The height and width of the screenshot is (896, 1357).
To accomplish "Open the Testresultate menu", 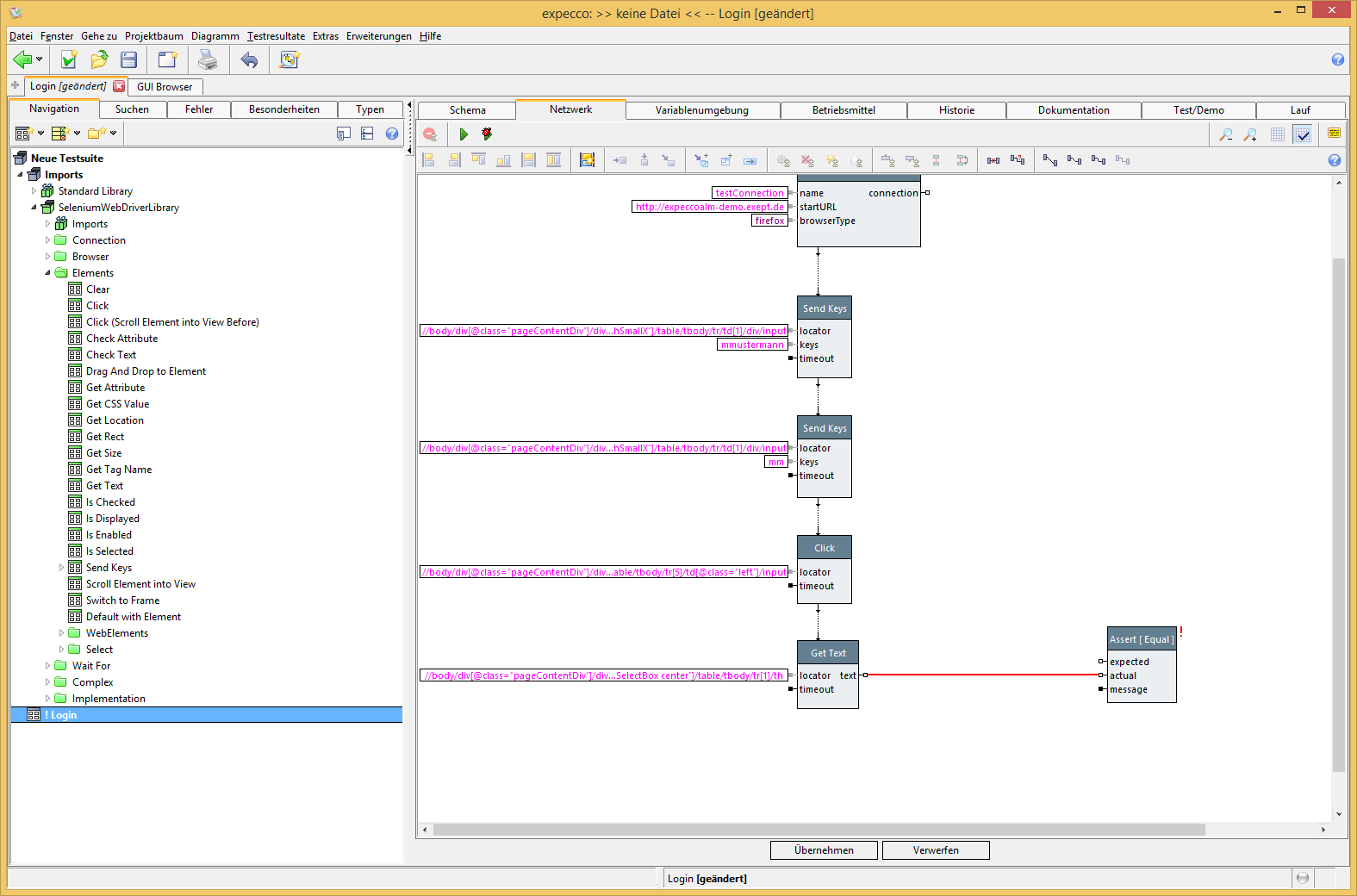I will 276,36.
